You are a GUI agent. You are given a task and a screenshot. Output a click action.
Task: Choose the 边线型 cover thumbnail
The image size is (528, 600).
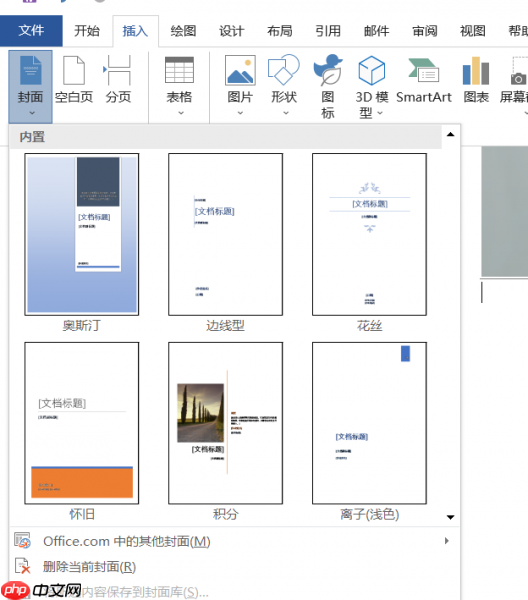click(x=225, y=235)
